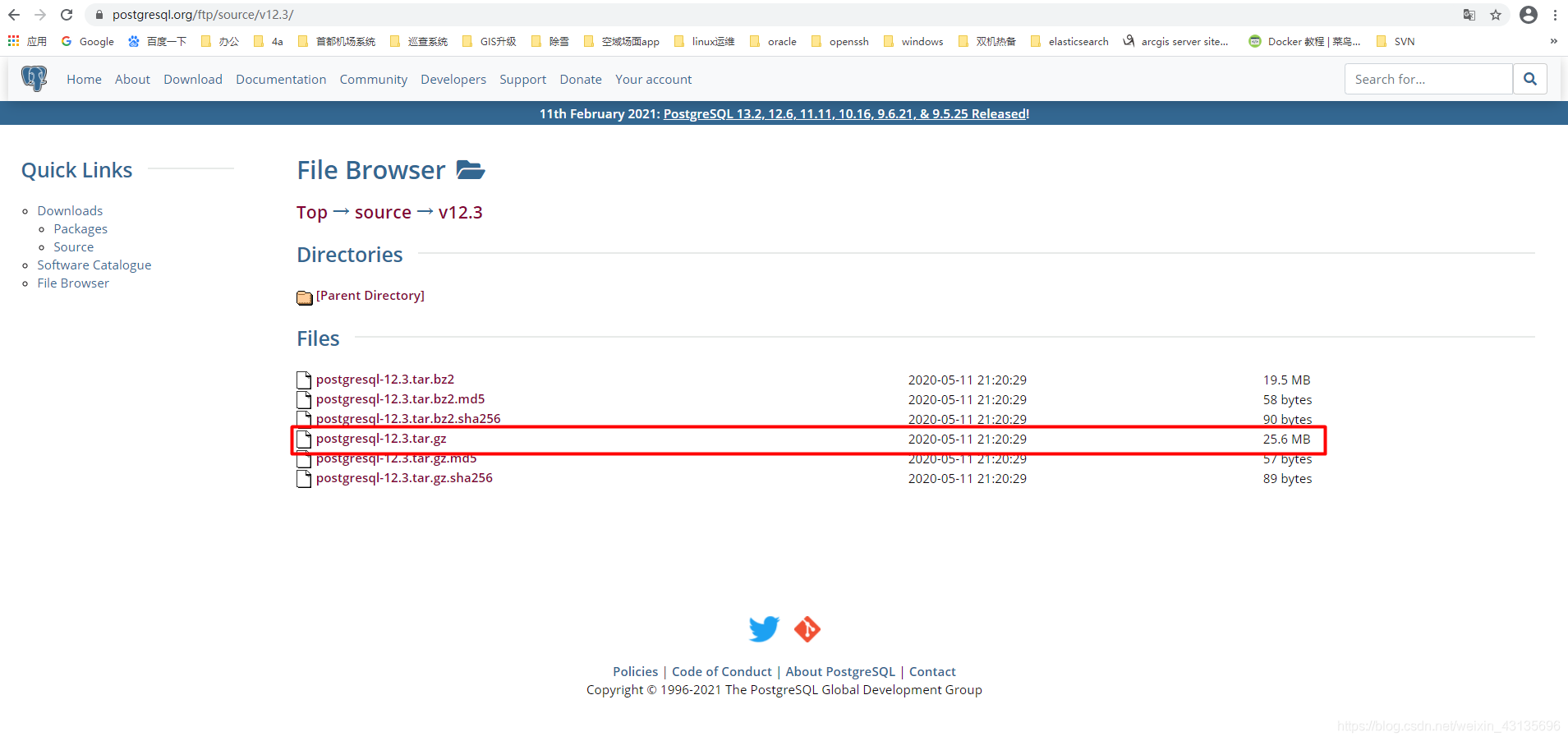Image resolution: width=1568 pixels, height=741 pixels.
Task: Open the Policies footer link
Action: (x=636, y=672)
